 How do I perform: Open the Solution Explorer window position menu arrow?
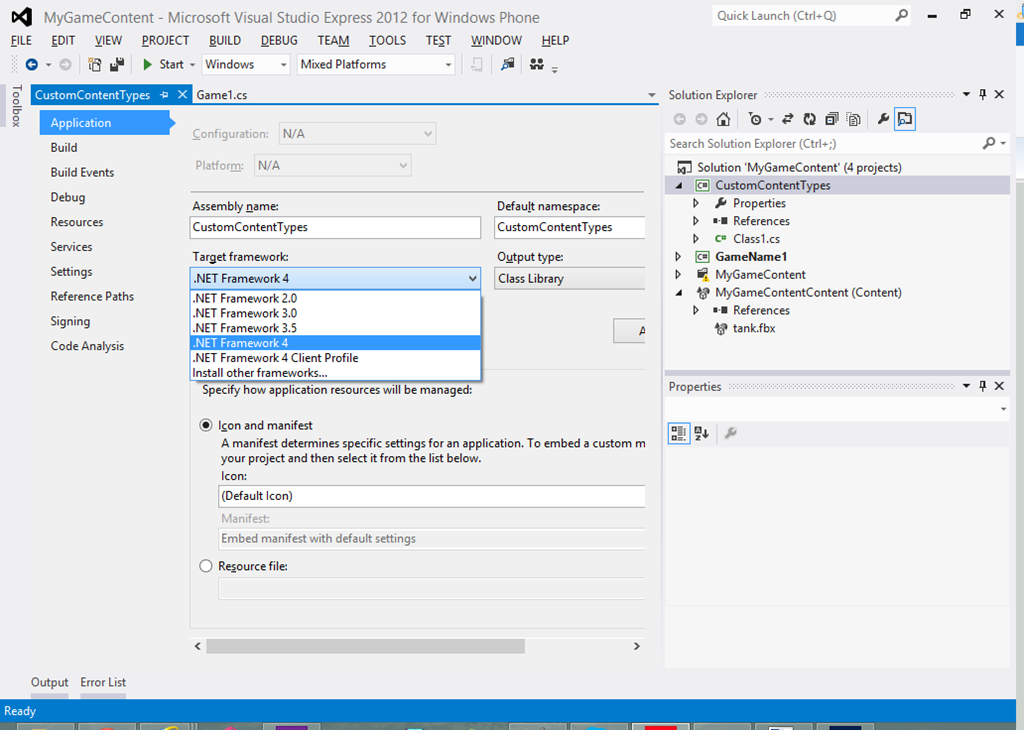(967, 95)
